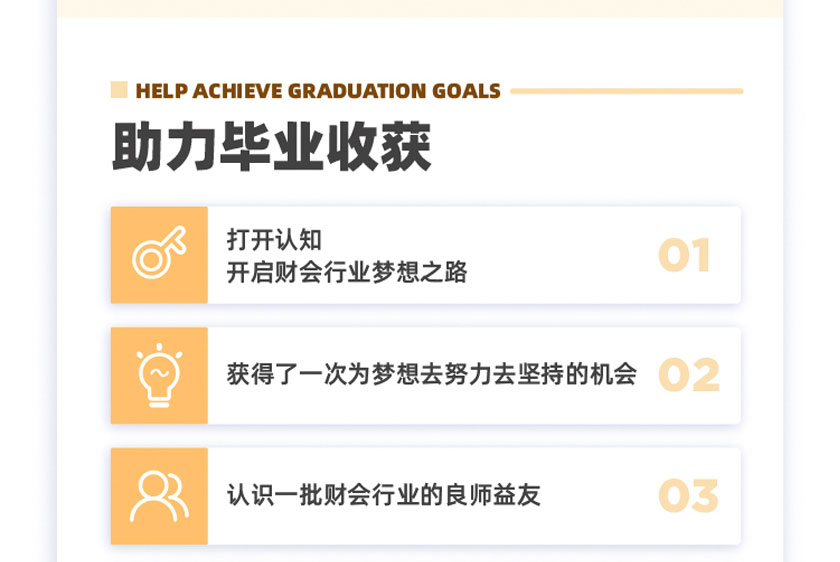Click the text 打开认知
The height and width of the screenshot is (562, 840).
click(274, 239)
